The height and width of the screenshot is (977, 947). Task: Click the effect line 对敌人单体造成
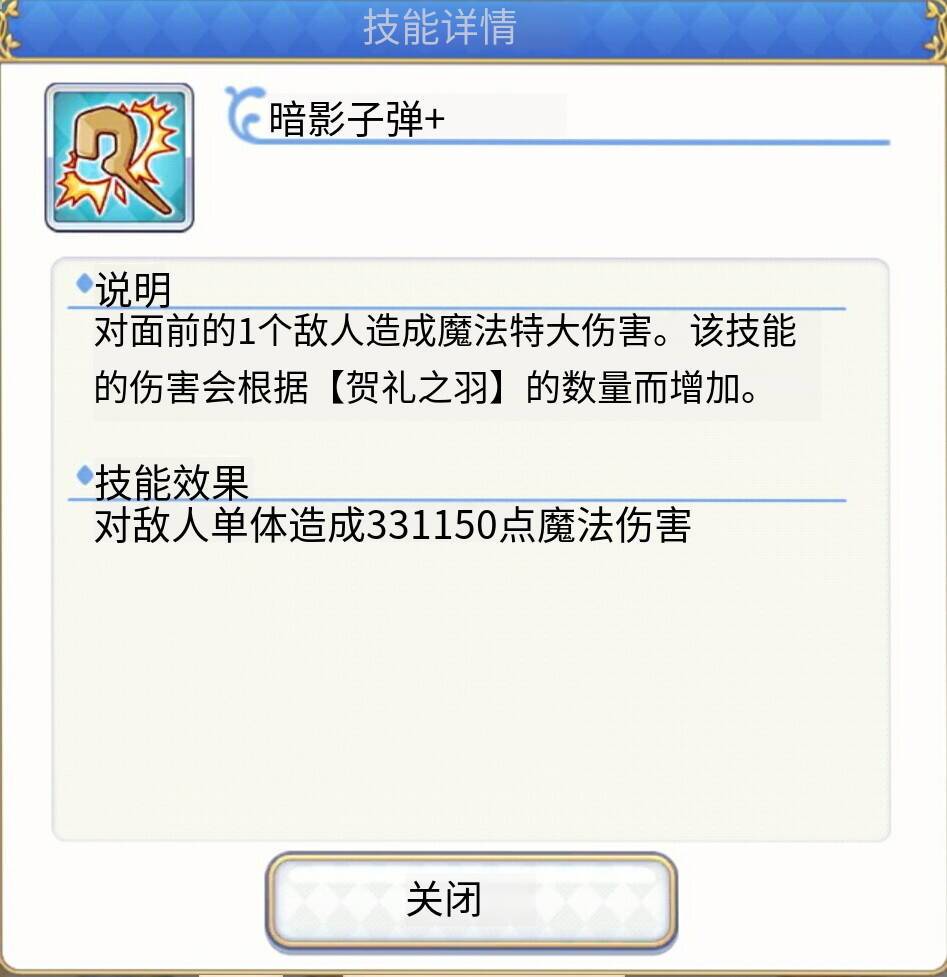229,525
